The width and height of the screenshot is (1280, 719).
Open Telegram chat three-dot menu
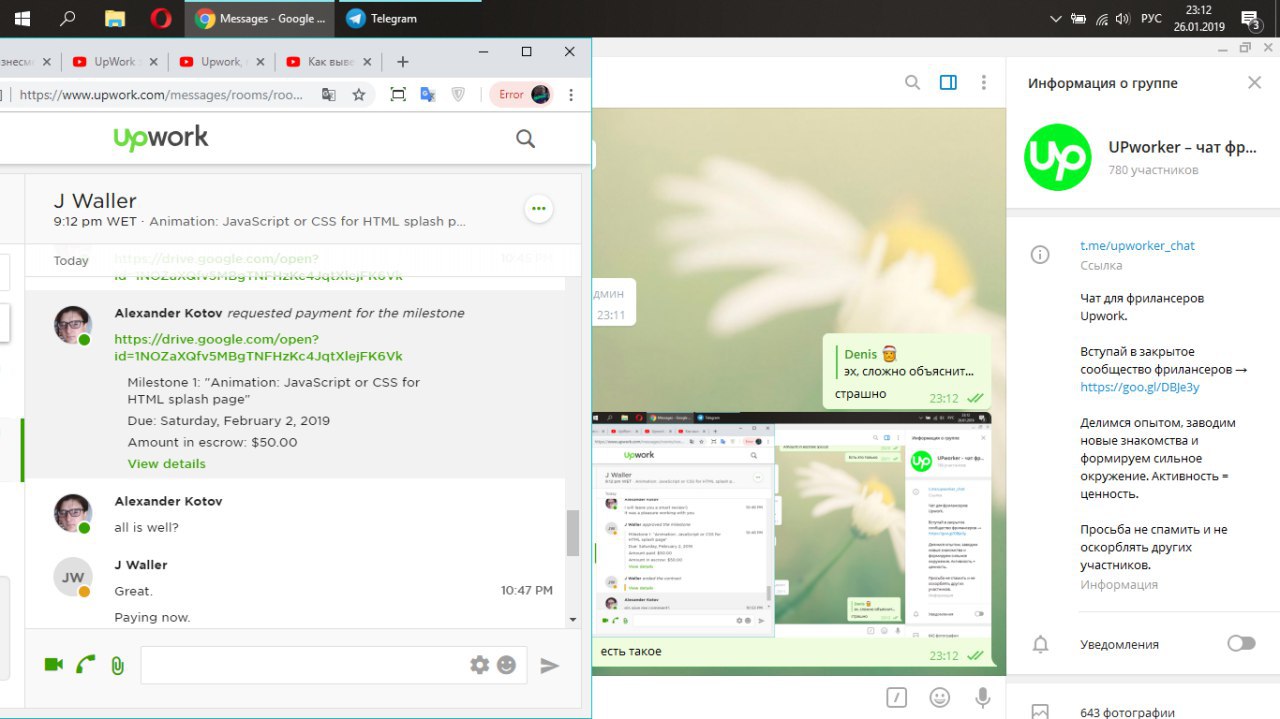pos(984,83)
